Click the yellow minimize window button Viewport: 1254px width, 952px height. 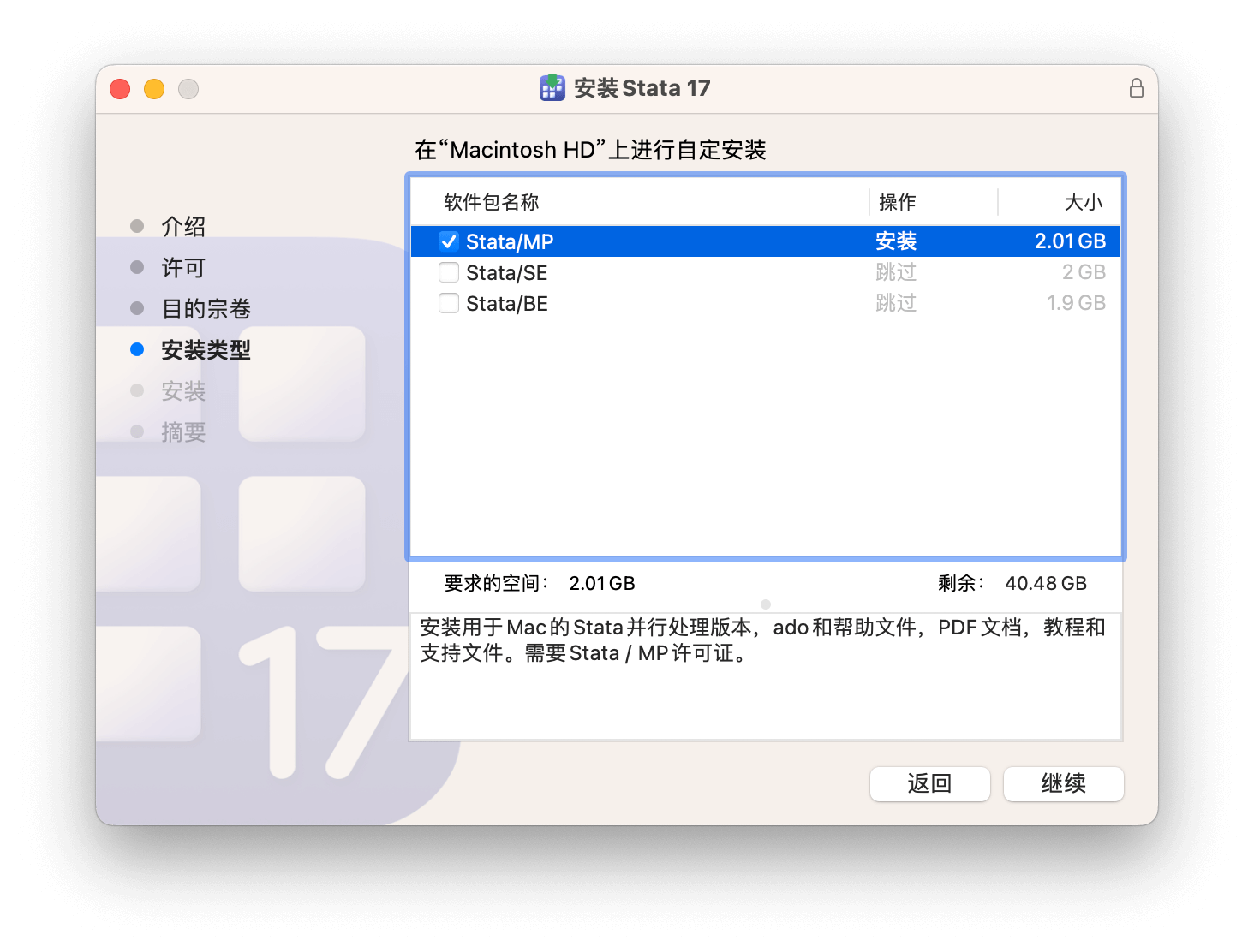(x=154, y=89)
